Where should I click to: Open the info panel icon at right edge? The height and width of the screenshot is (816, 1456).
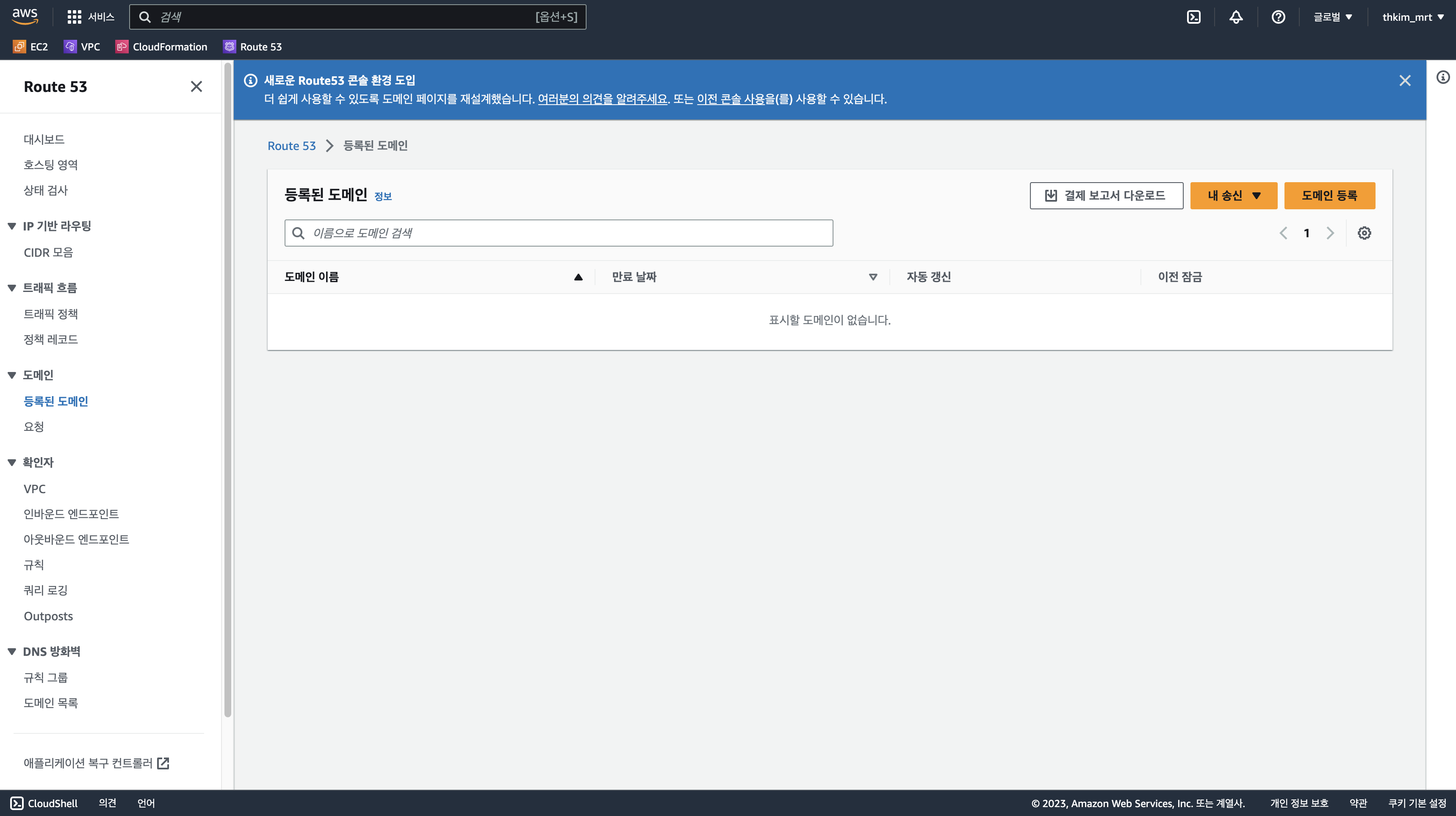click(1442, 77)
